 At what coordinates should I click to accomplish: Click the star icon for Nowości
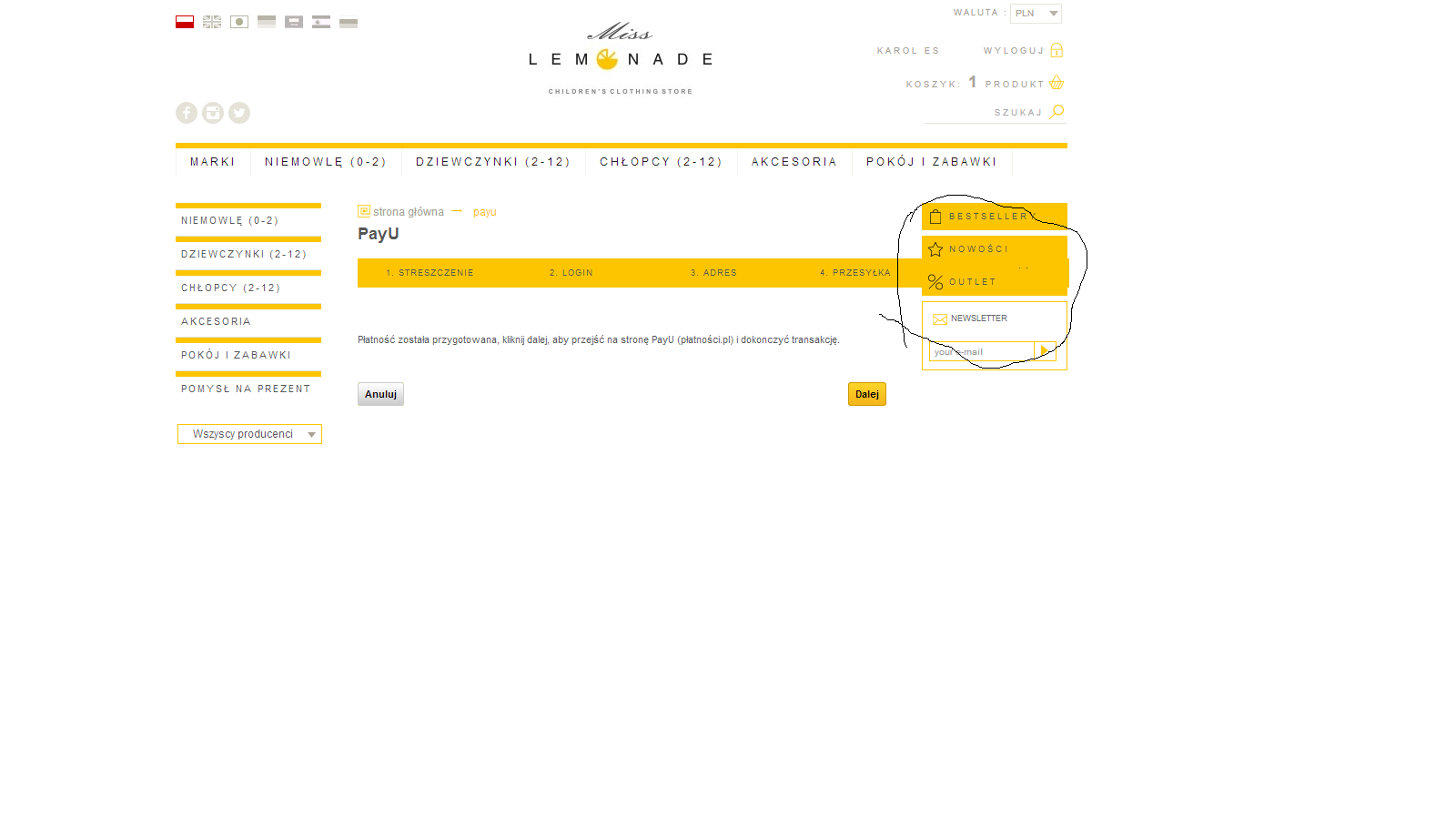(x=935, y=249)
